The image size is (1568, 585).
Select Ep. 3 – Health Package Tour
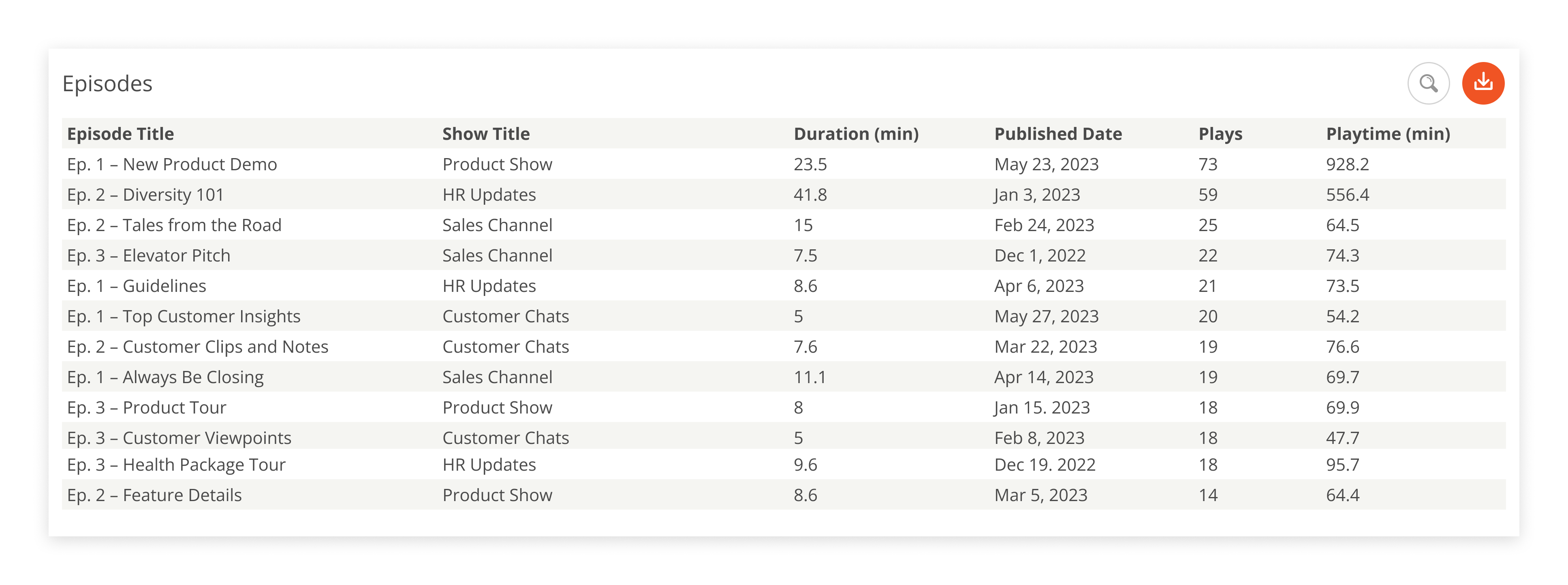[x=176, y=465]
